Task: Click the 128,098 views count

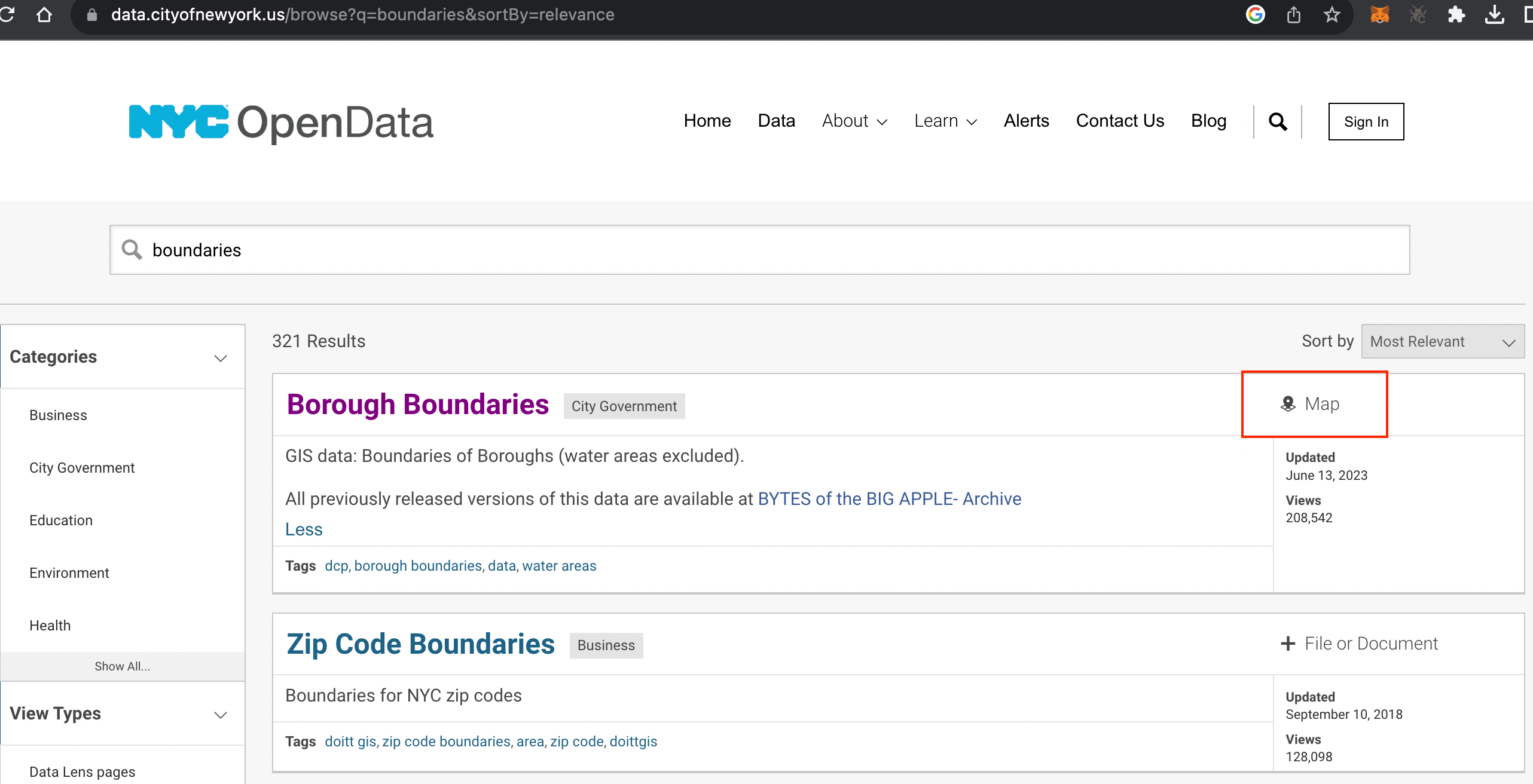Action: pos(1309,757)
